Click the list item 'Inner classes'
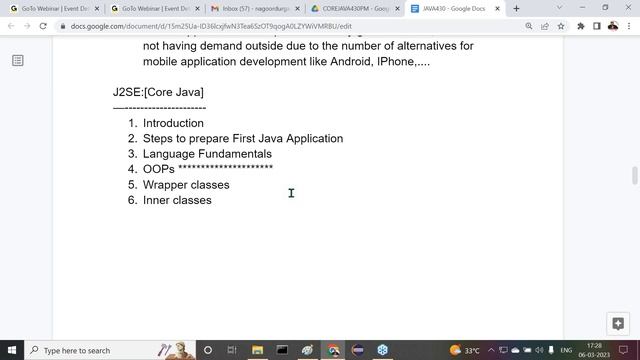This screenshot has height=360, width=640. click(177, 200)
